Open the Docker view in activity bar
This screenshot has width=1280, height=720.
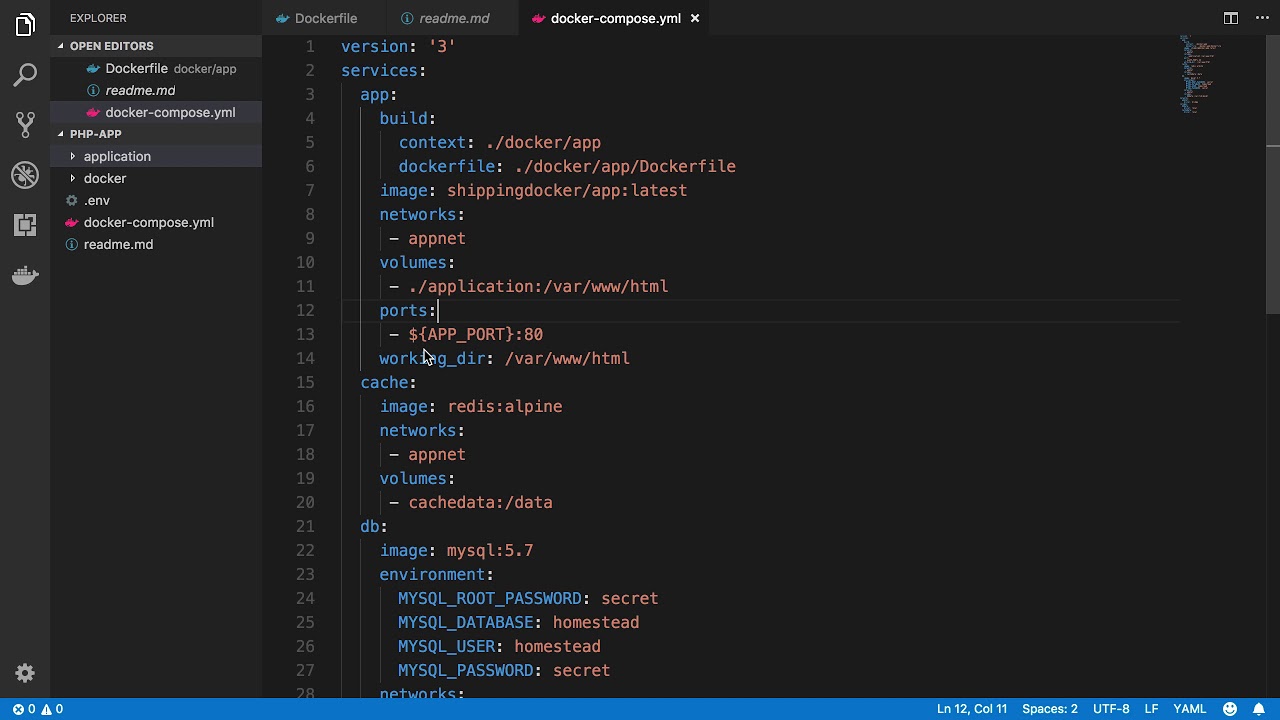pos(25,275)
